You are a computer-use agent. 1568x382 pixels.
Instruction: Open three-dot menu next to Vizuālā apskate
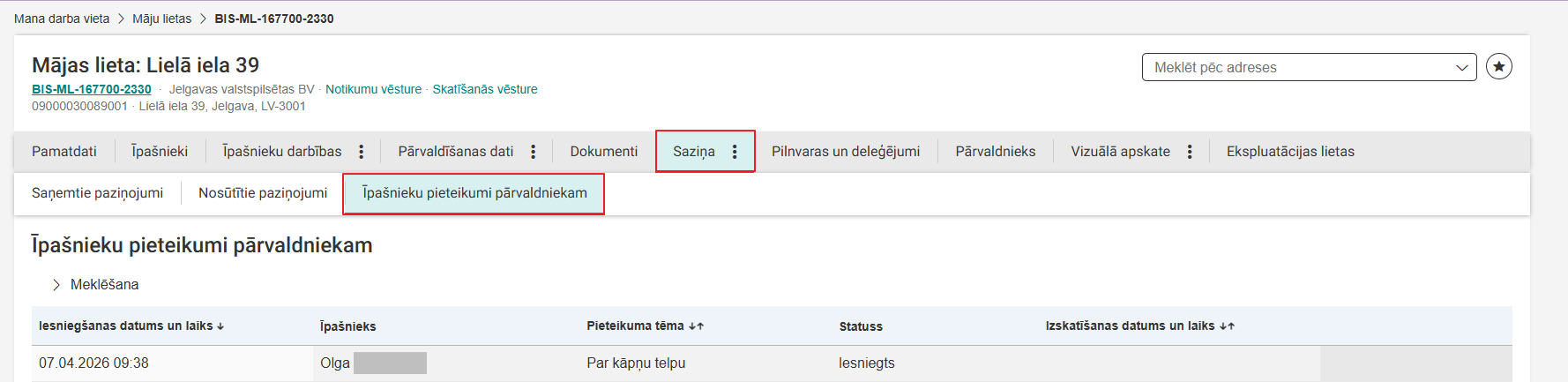click(x=1190, y=152)
